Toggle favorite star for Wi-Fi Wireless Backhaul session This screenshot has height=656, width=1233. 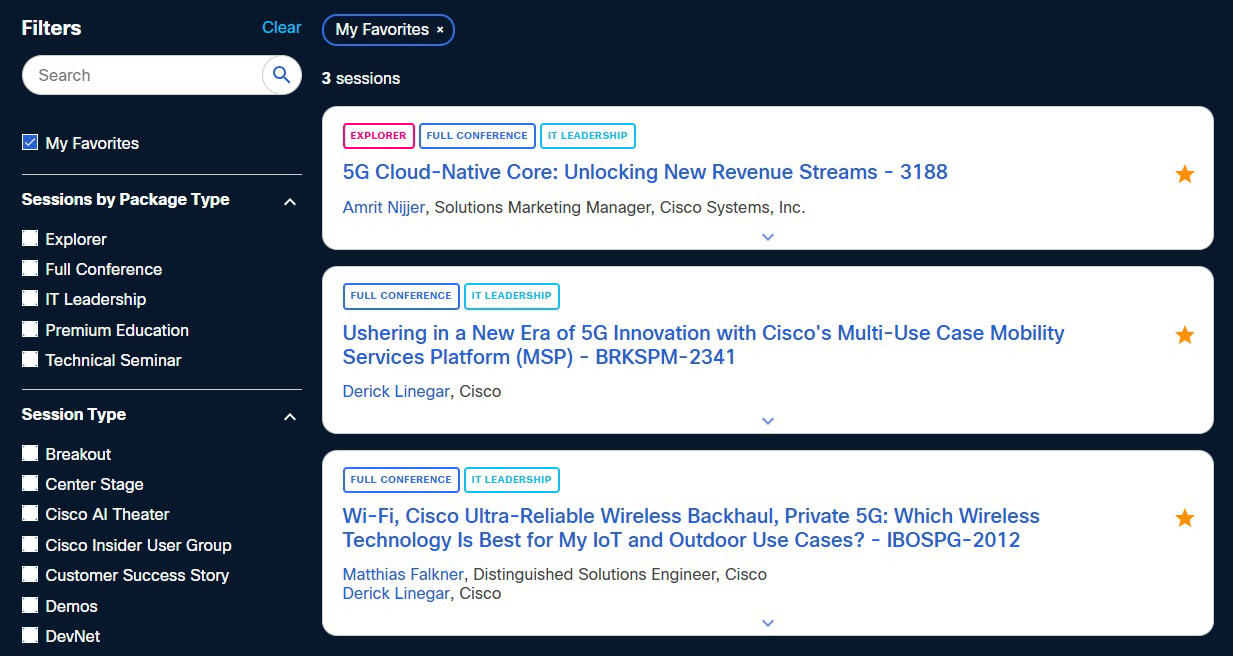click(x=1185, y=518)
